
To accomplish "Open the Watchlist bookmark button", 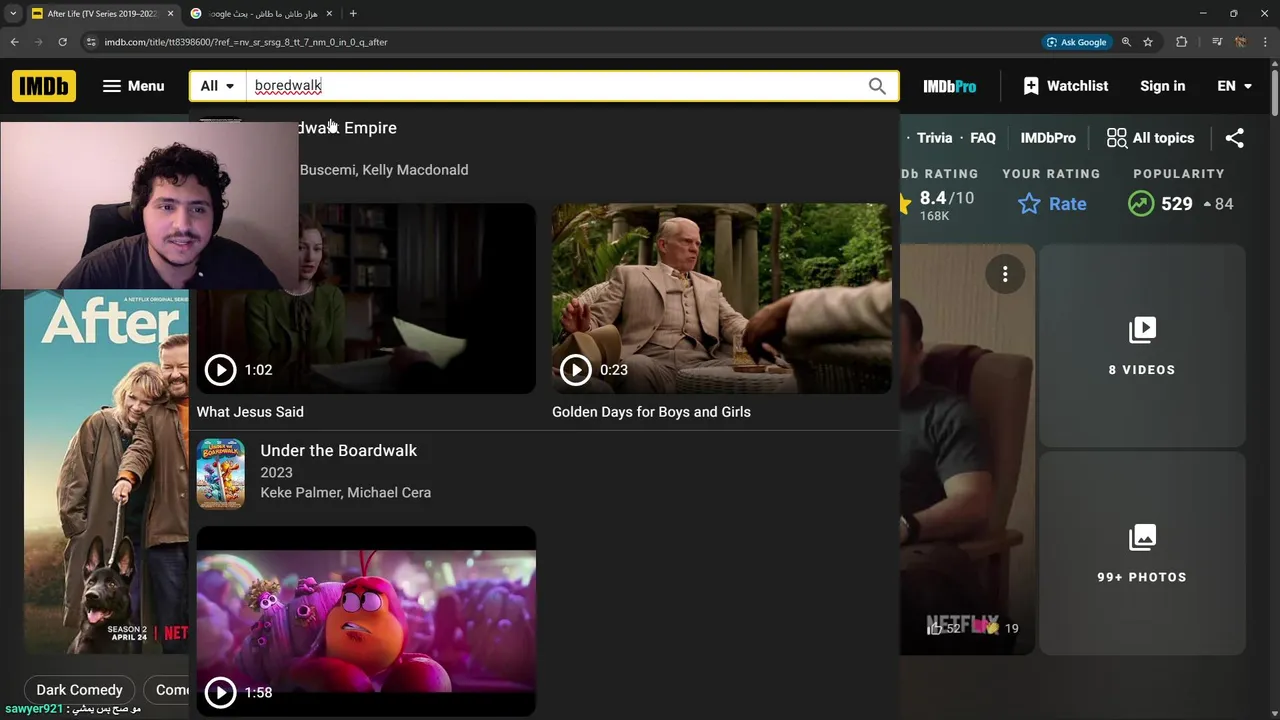I will coord(1066,86).
